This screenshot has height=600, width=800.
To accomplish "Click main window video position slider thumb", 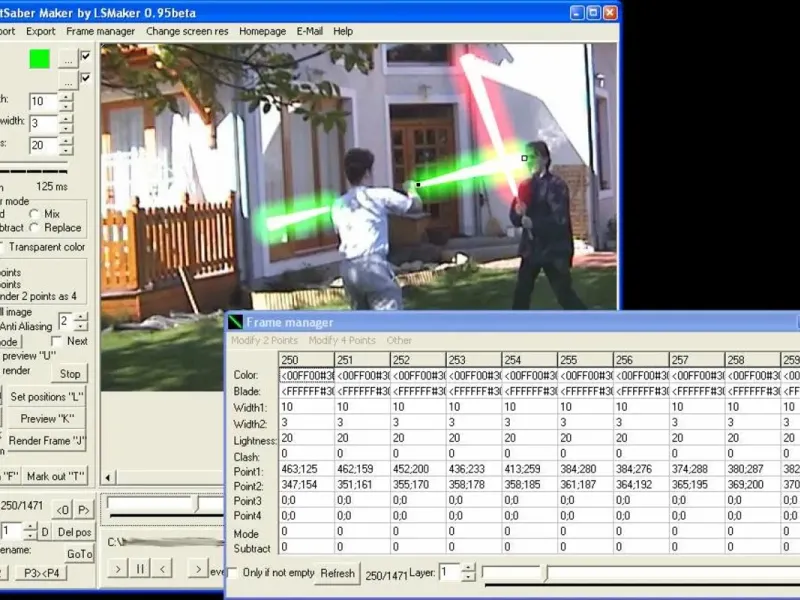I will [x=197, y=504].
